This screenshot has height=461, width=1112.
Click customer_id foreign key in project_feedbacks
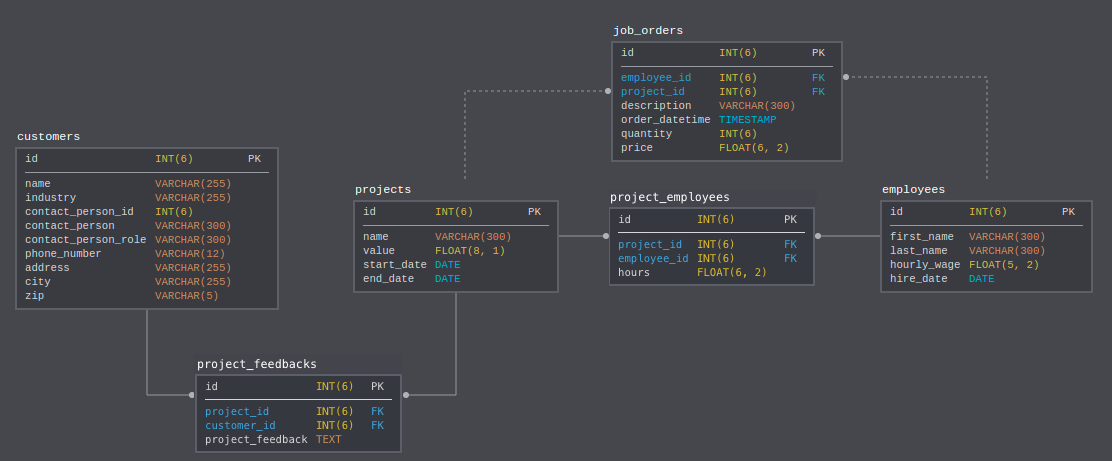click(299, 426)
